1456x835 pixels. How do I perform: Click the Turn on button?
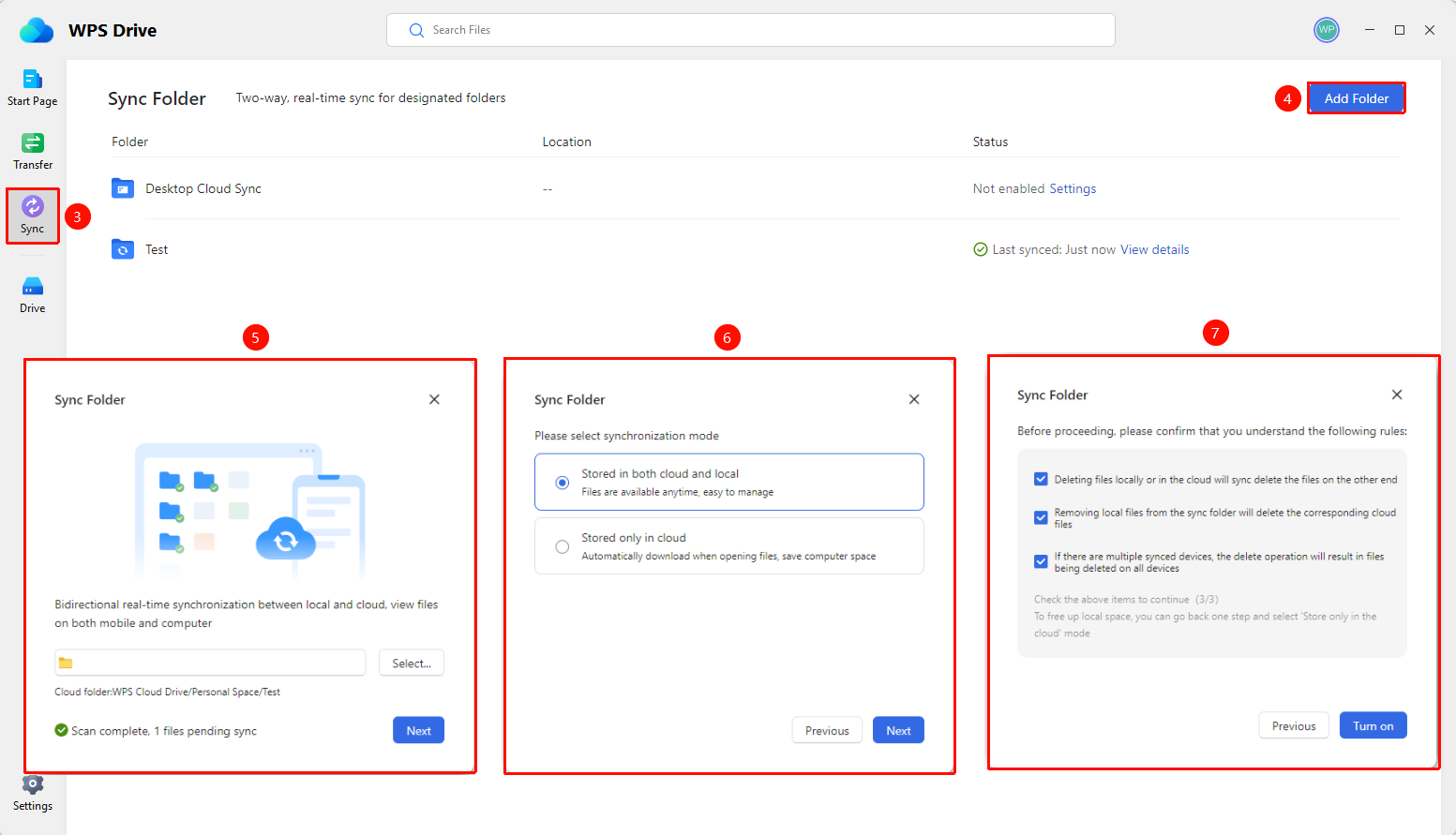1373,725
